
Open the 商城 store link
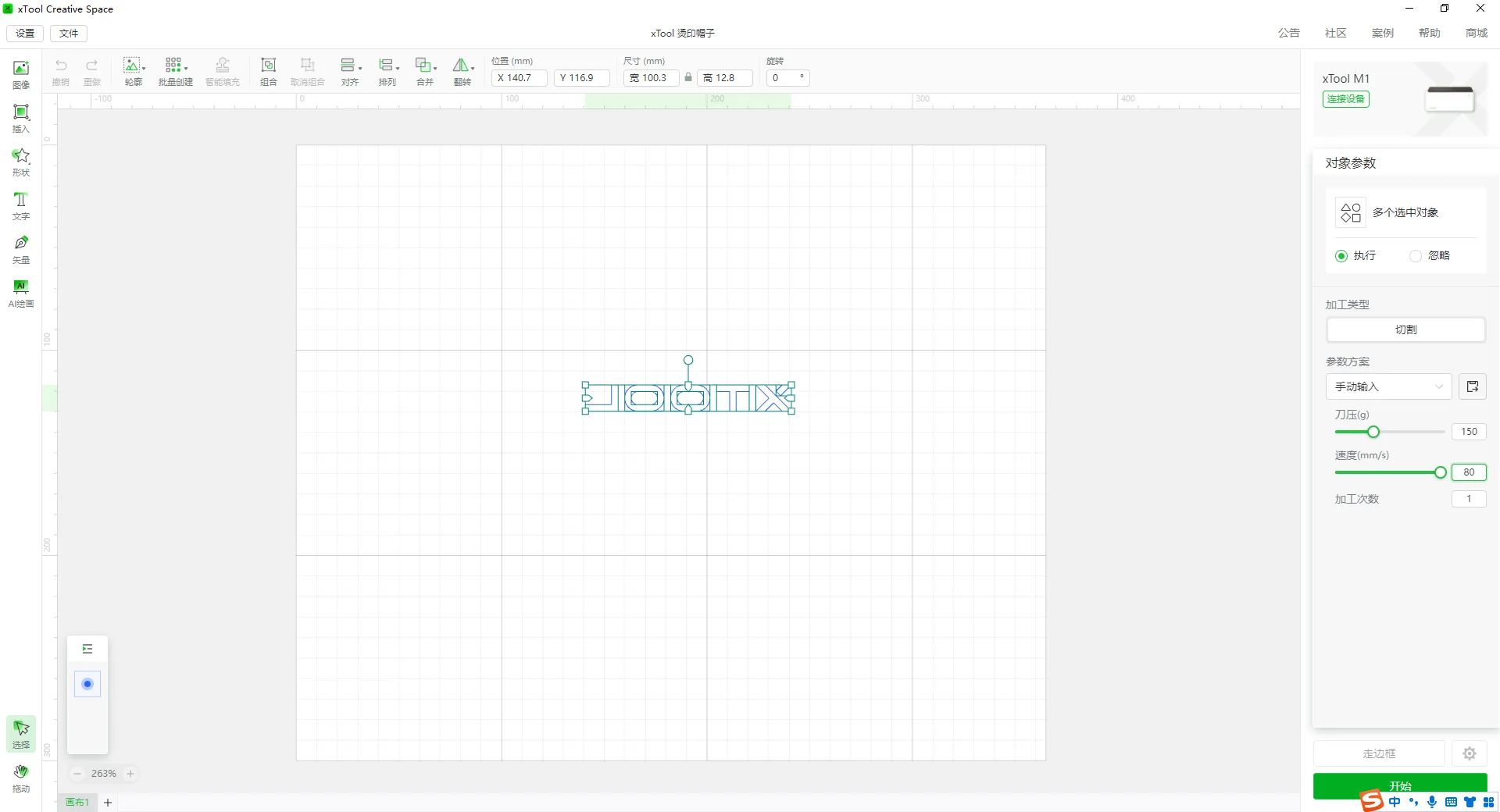(x=1477, y=33)
